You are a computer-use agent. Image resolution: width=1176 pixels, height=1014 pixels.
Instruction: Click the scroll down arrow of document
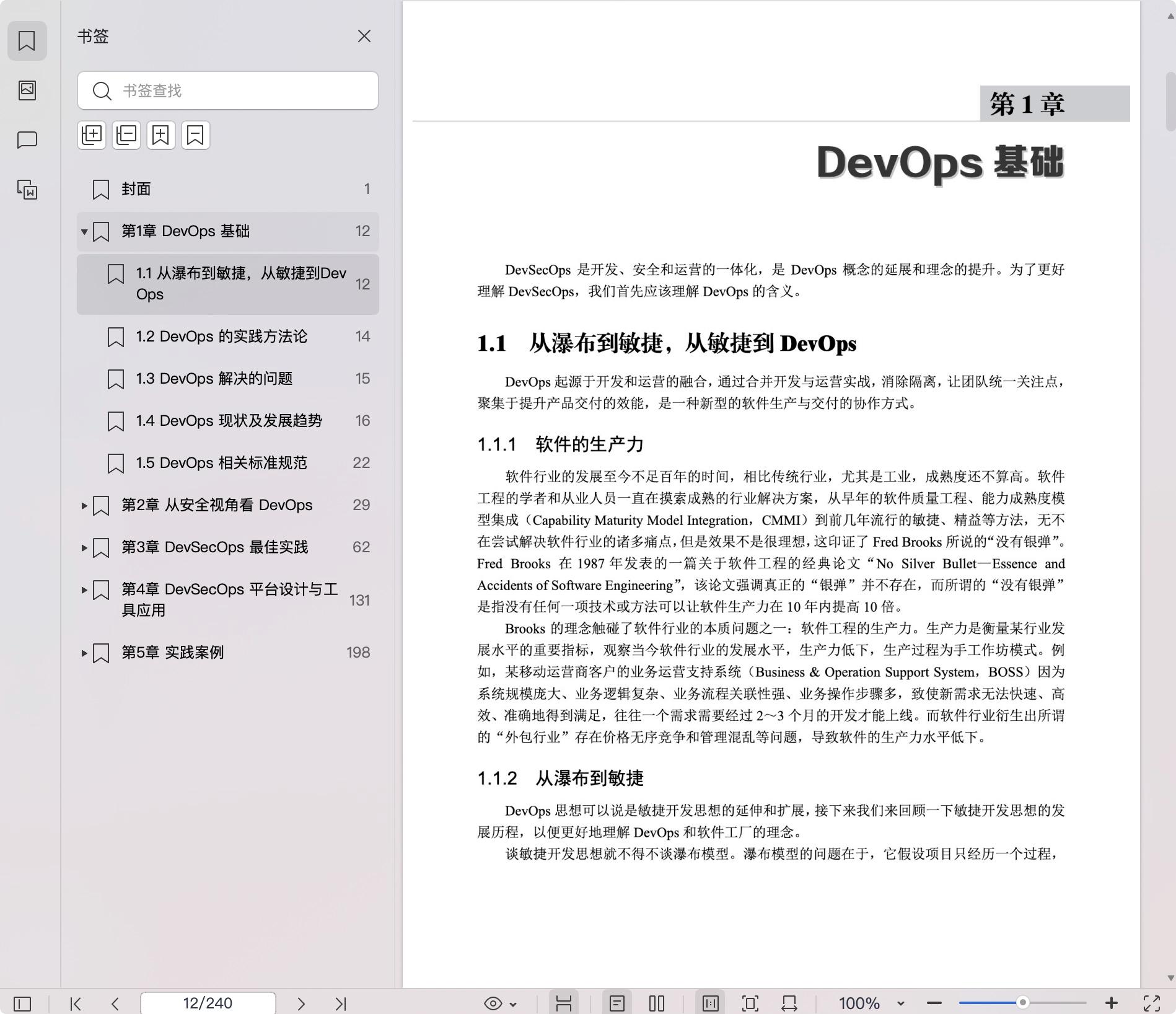pos(1170,978)
